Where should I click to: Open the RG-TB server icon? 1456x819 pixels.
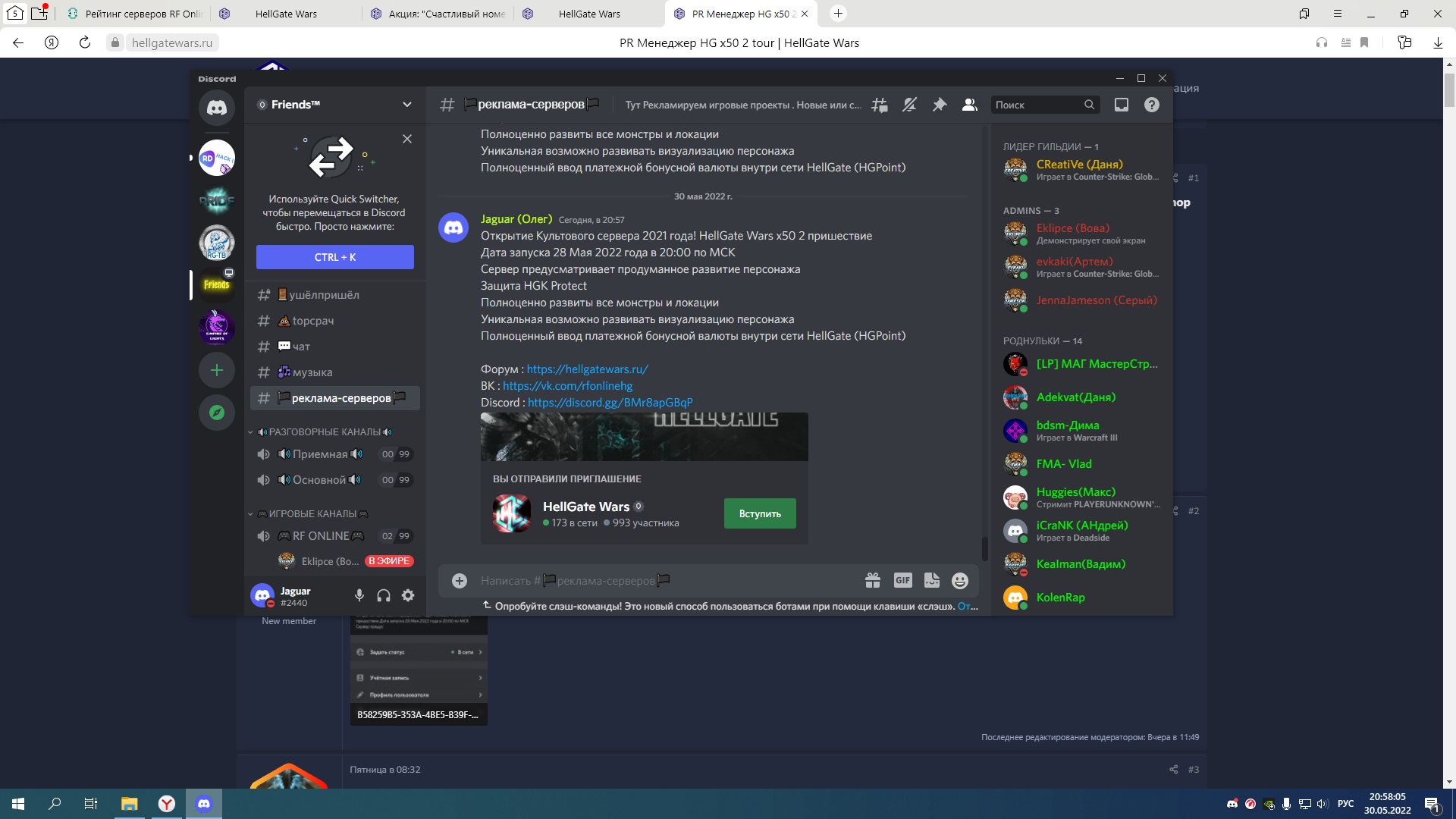(217, 243)
